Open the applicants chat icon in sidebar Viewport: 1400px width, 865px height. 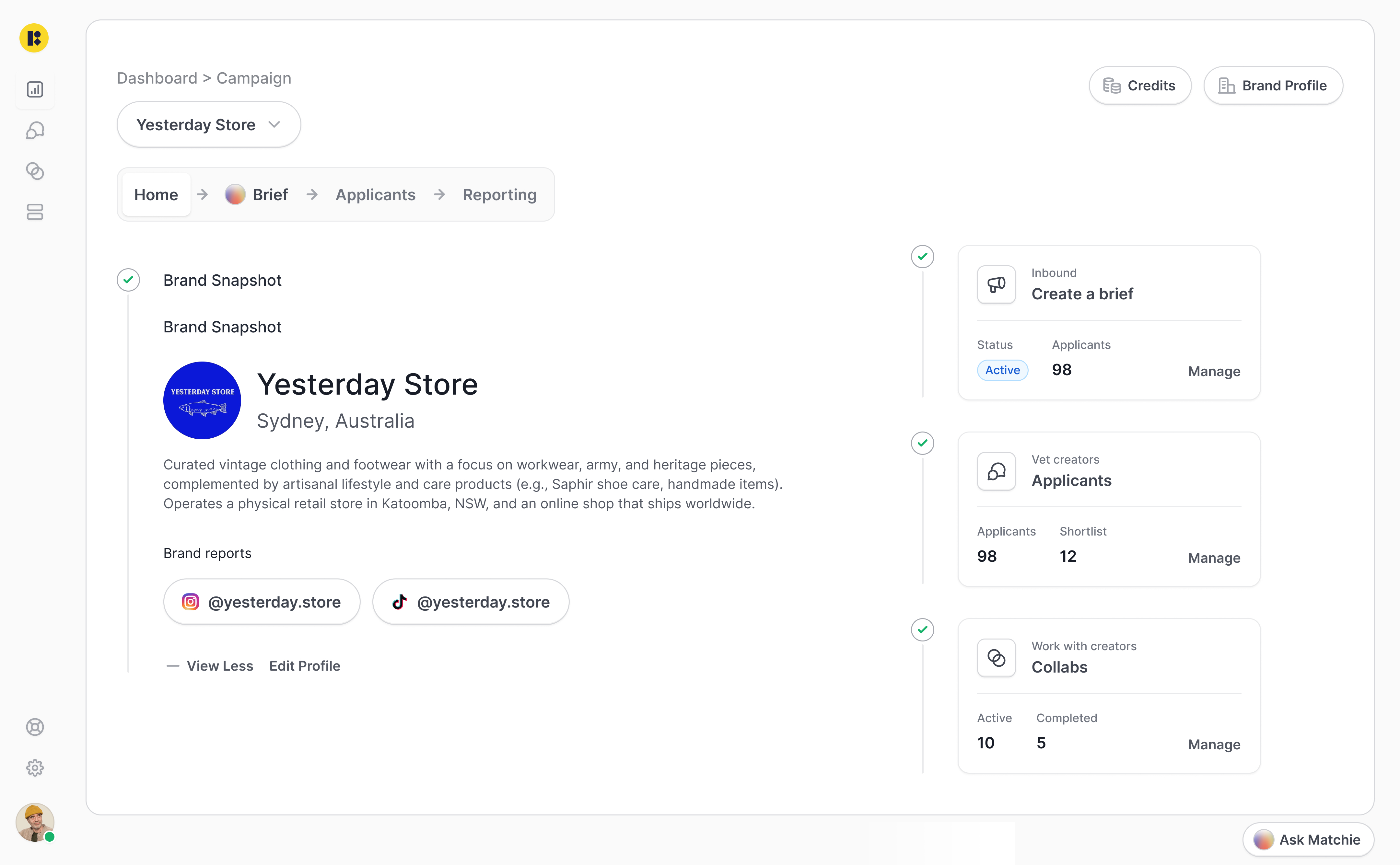tap(35, 131)
